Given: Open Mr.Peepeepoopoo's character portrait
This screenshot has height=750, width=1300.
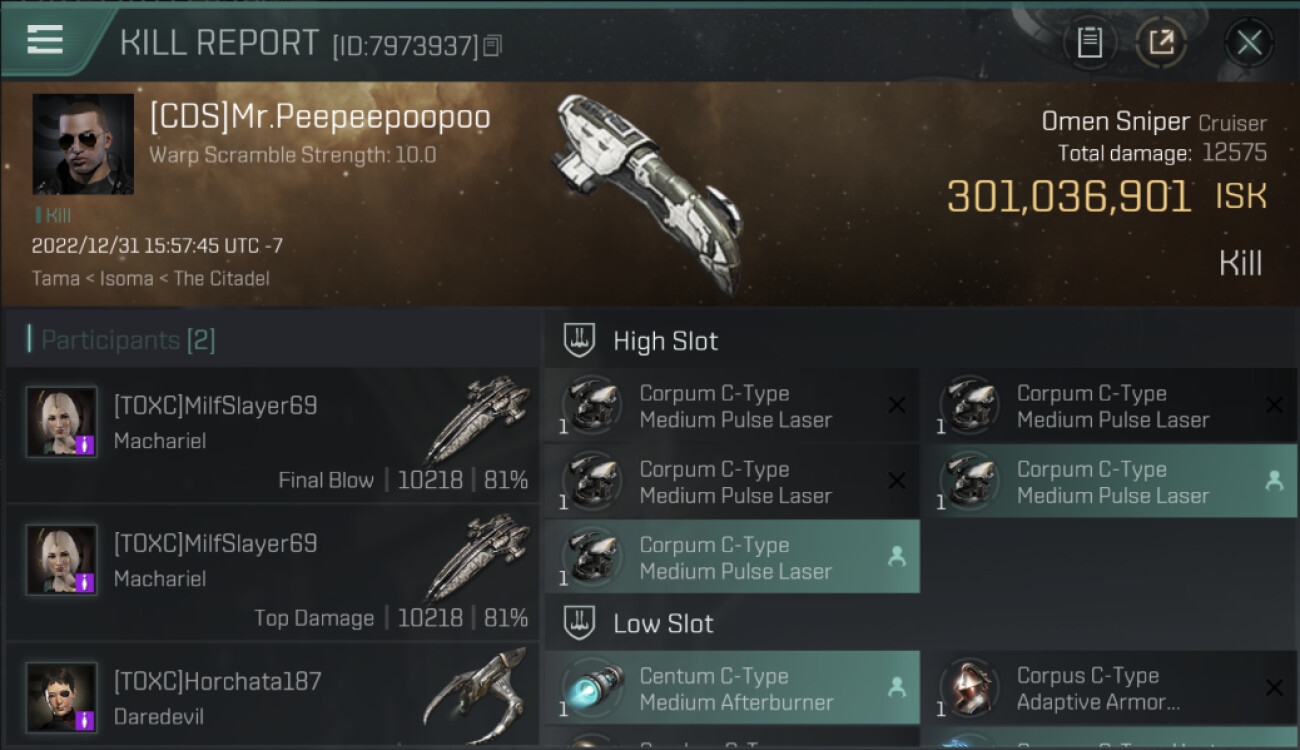Looking at the screenshot, I should [83, 144].
